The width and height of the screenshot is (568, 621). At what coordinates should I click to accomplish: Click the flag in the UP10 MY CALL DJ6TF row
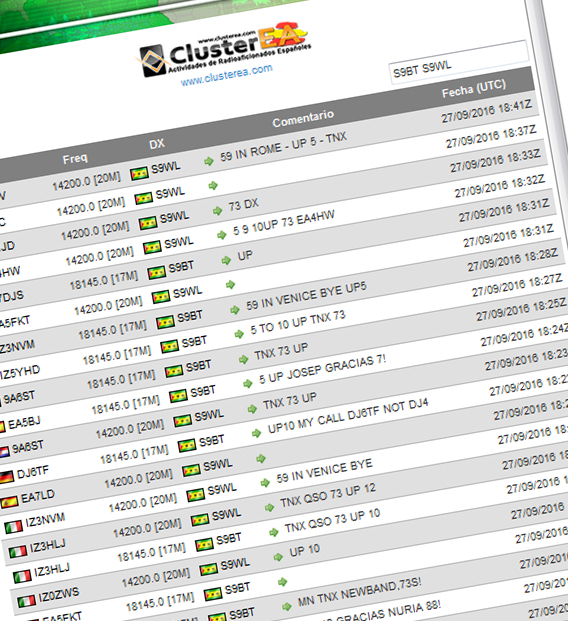[187, 445]
